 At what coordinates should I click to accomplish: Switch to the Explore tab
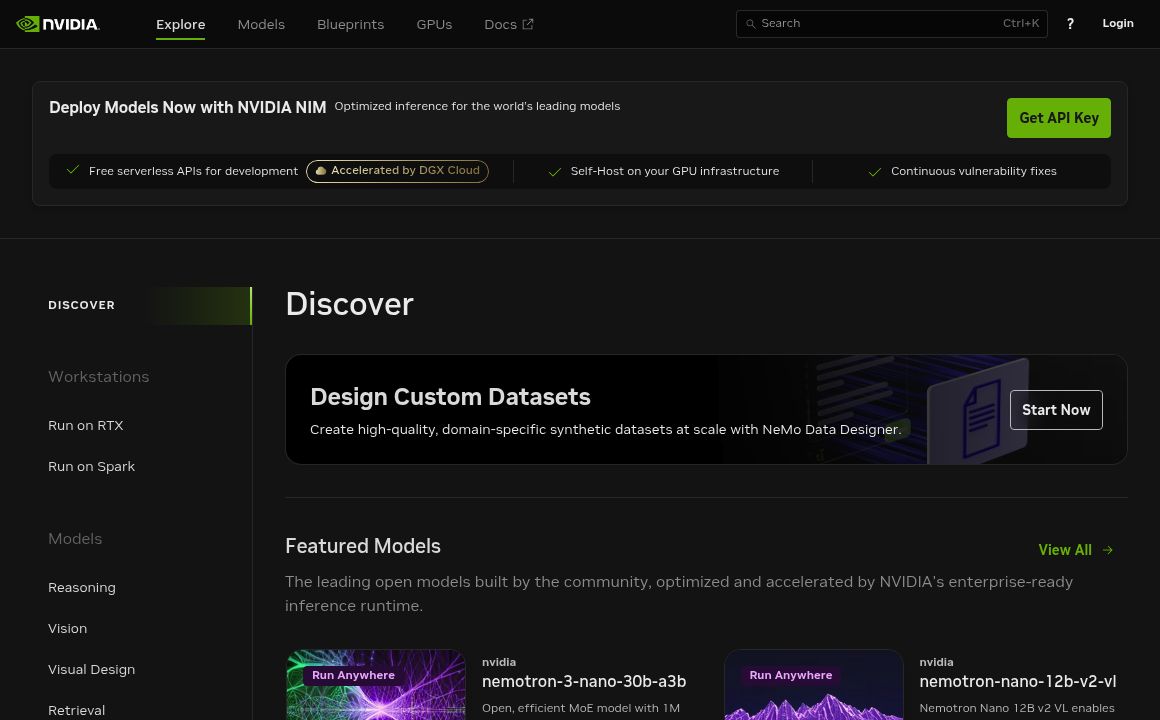180,24
